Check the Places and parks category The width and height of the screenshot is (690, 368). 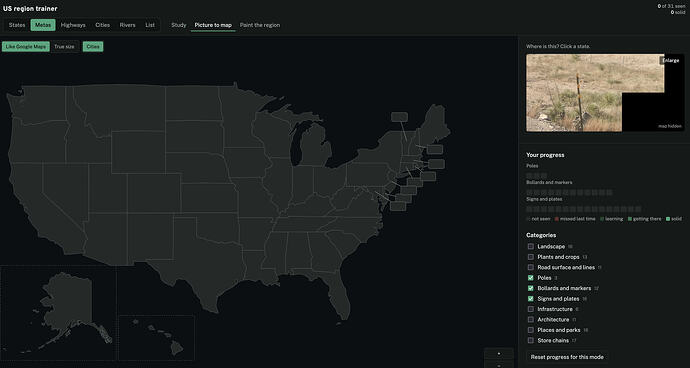[531, 330]
